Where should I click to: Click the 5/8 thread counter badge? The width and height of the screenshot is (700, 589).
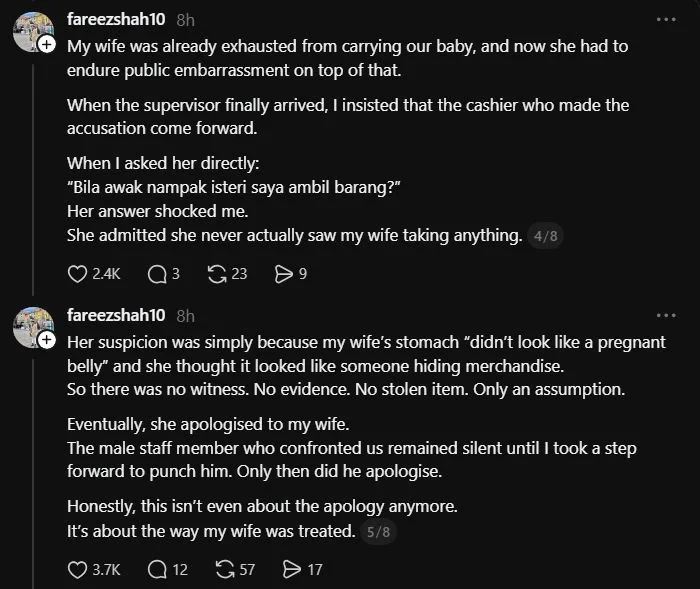point(378,532)
